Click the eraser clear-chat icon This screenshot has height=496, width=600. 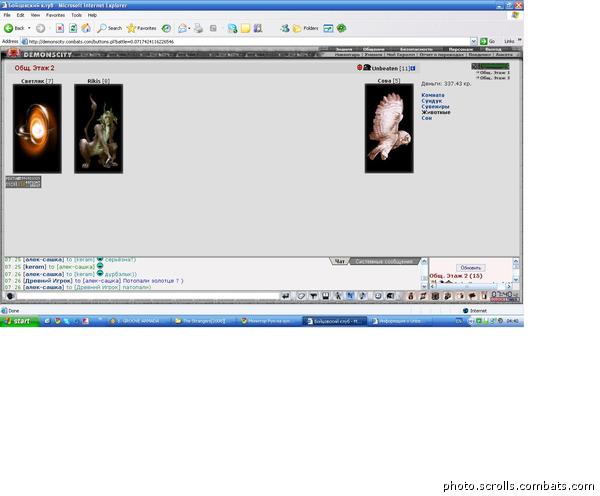click(x=301, y=296)
